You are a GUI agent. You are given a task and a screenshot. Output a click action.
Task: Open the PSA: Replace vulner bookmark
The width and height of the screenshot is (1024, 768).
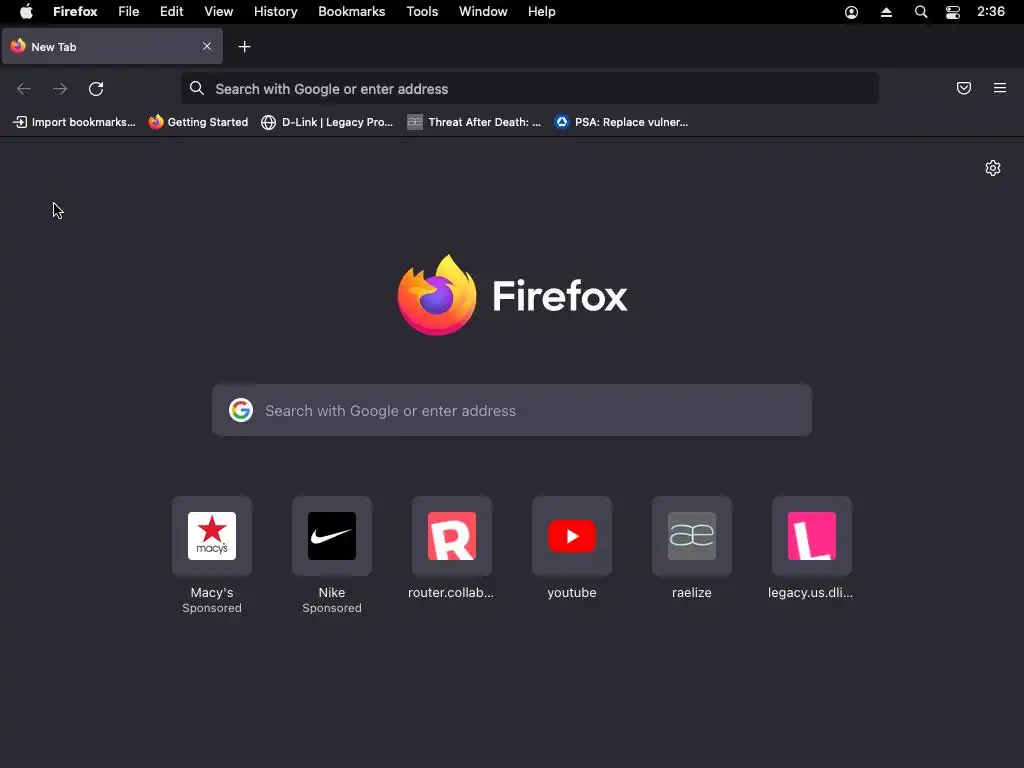coord(621,122)
